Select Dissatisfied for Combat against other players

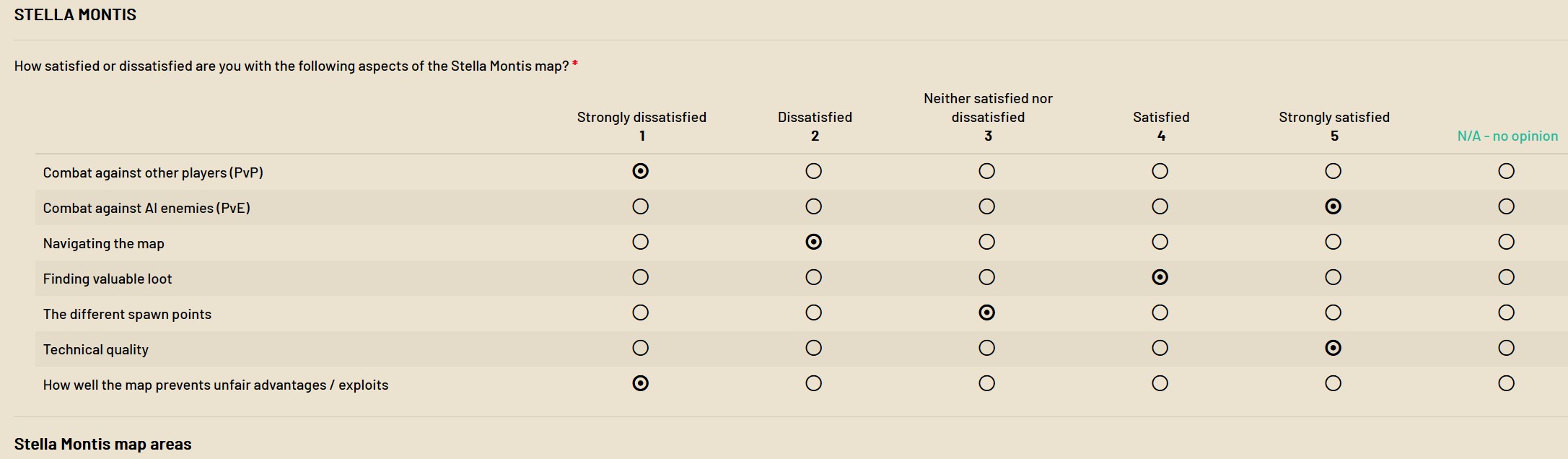pyautogui.click(x=813, y=171)
